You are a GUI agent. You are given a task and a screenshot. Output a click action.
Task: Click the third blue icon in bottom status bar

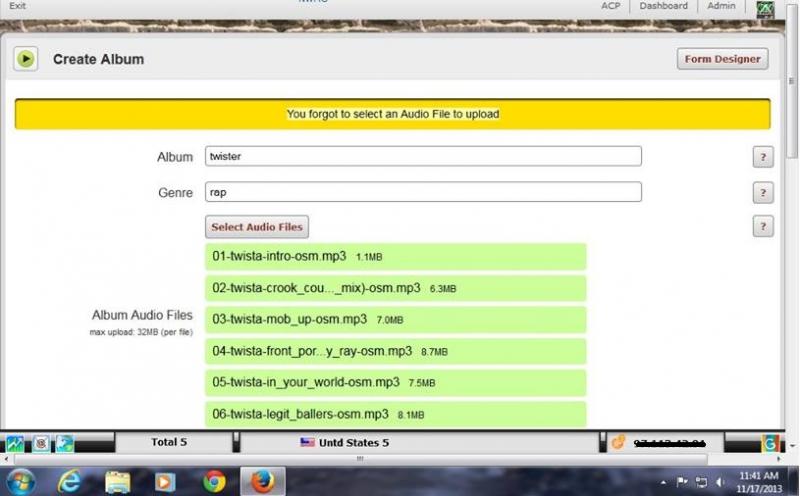tap(64, 443)
